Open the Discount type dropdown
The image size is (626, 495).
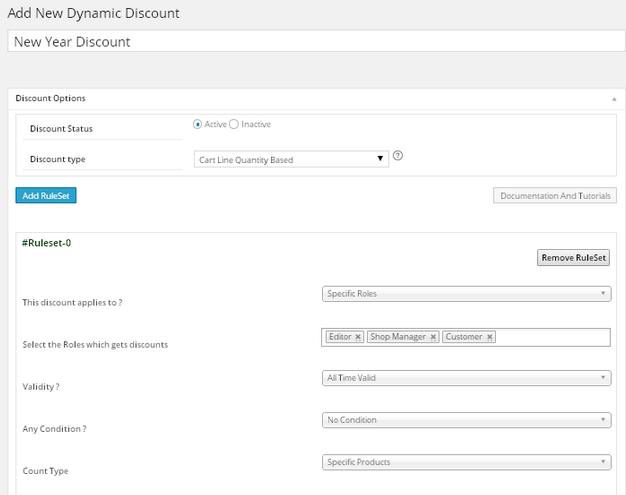point(291,159)
